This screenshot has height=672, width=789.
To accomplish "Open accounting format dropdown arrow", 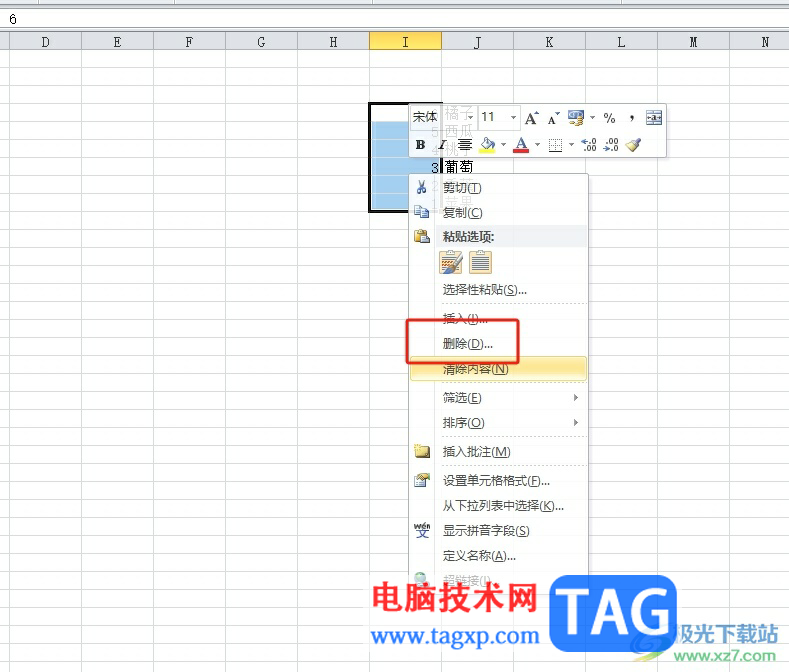I will point(592,118).
